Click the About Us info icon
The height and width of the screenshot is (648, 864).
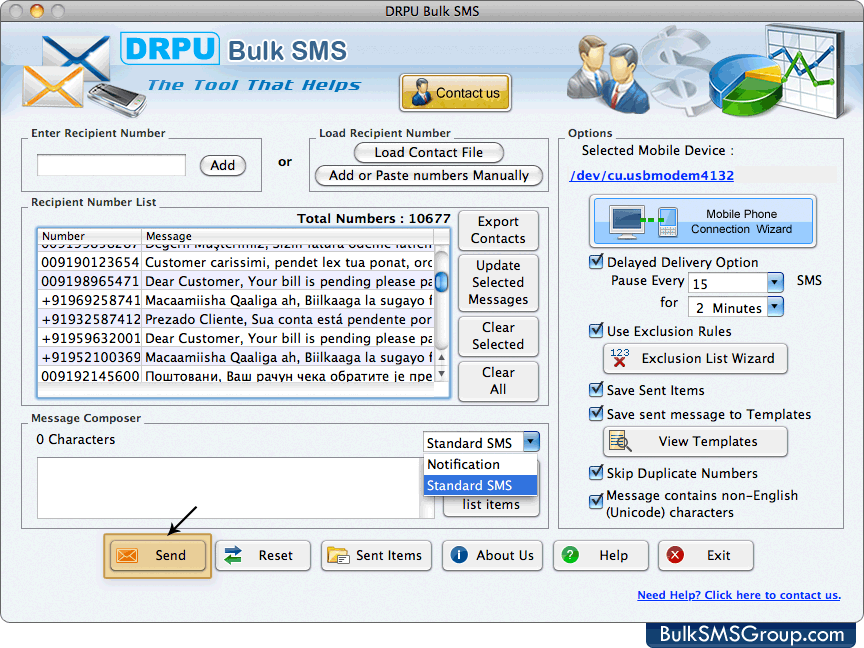[x=462, y=555]
